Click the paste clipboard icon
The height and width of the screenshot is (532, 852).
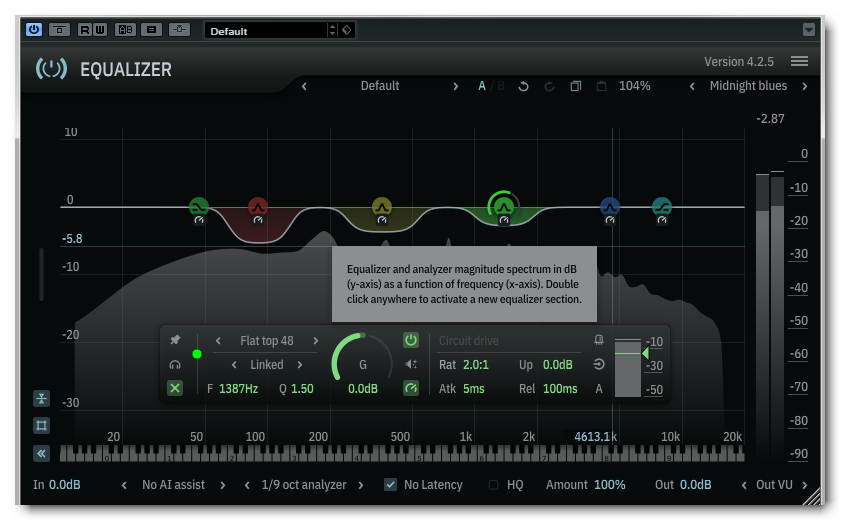point(601,86)
